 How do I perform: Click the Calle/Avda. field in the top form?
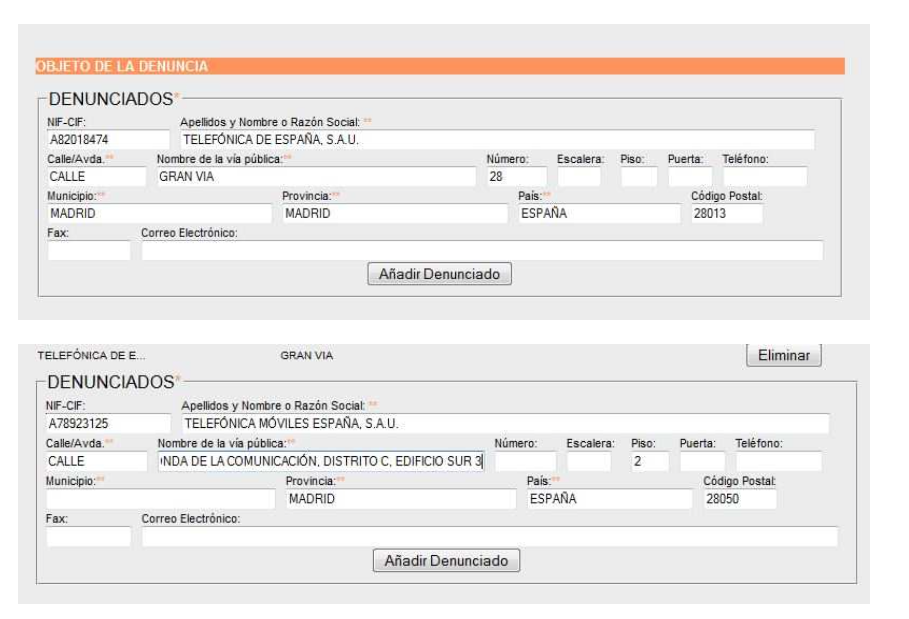[x=96, y=177]
